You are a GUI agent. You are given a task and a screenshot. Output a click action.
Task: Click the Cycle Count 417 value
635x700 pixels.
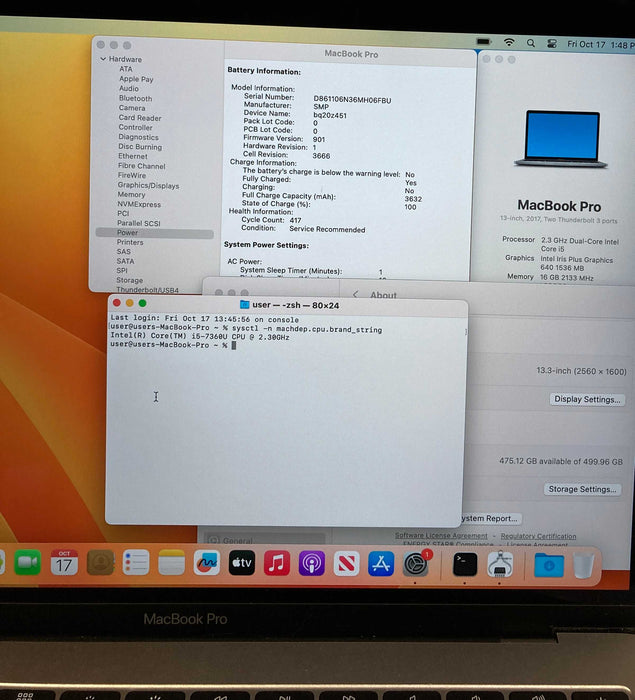pyautogui.click(x=295, y=220)
